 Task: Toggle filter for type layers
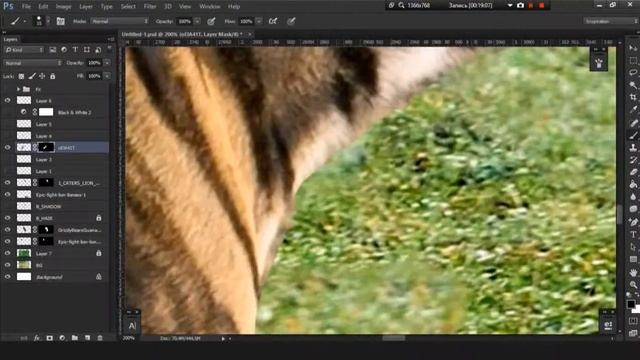point(75,50)
